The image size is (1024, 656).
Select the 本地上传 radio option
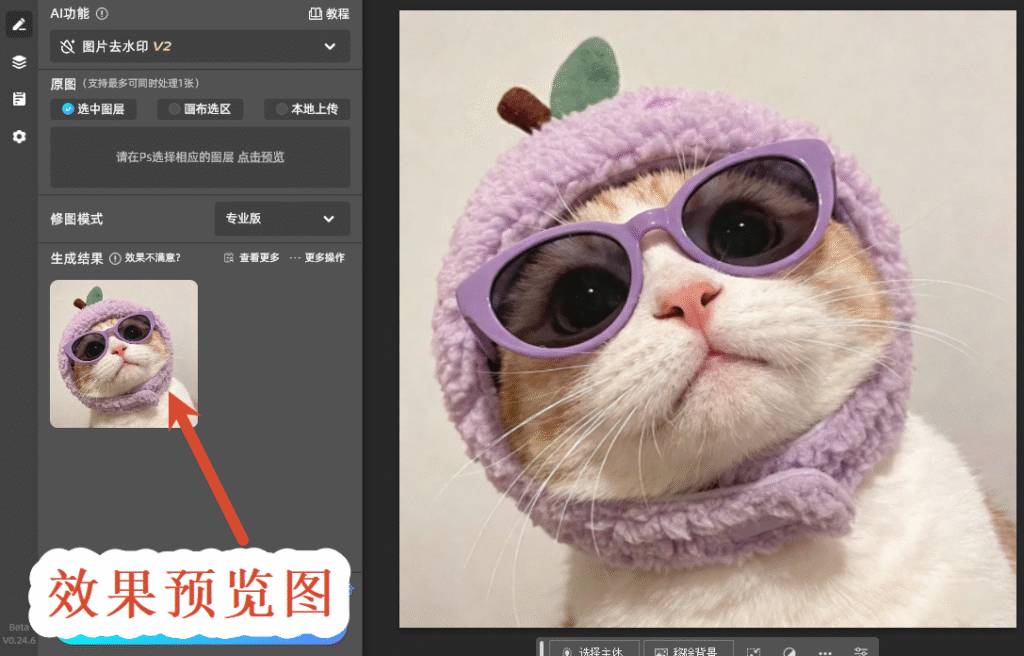click(307, 109)
